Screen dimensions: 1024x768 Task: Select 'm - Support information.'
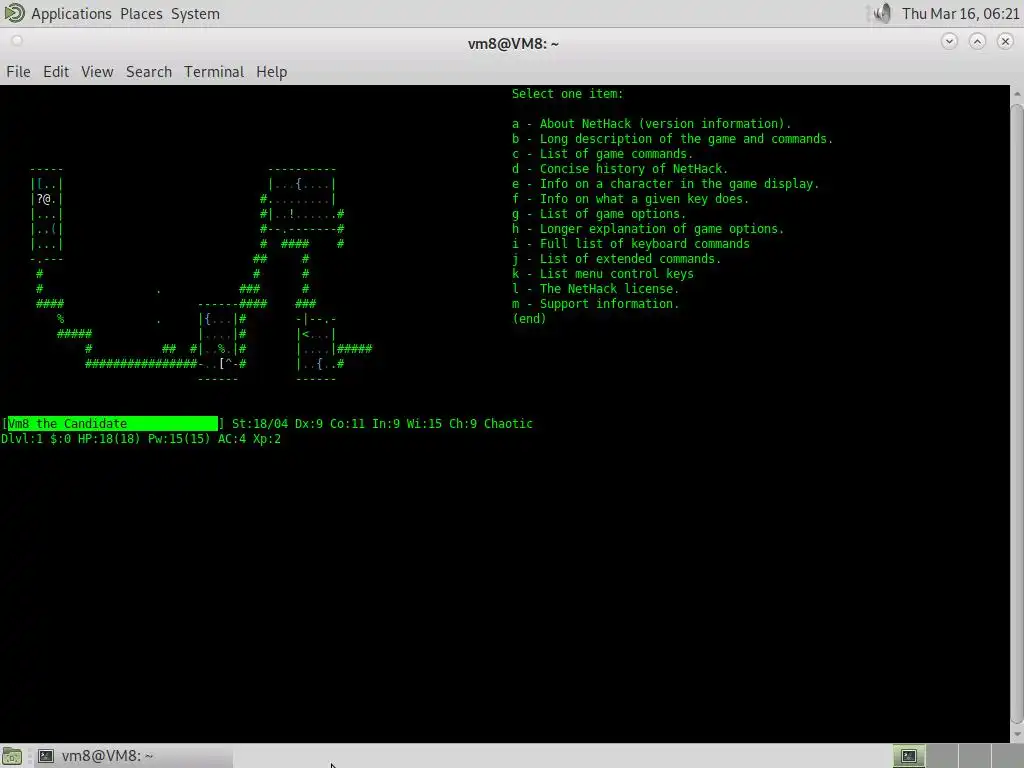[595, 304]
